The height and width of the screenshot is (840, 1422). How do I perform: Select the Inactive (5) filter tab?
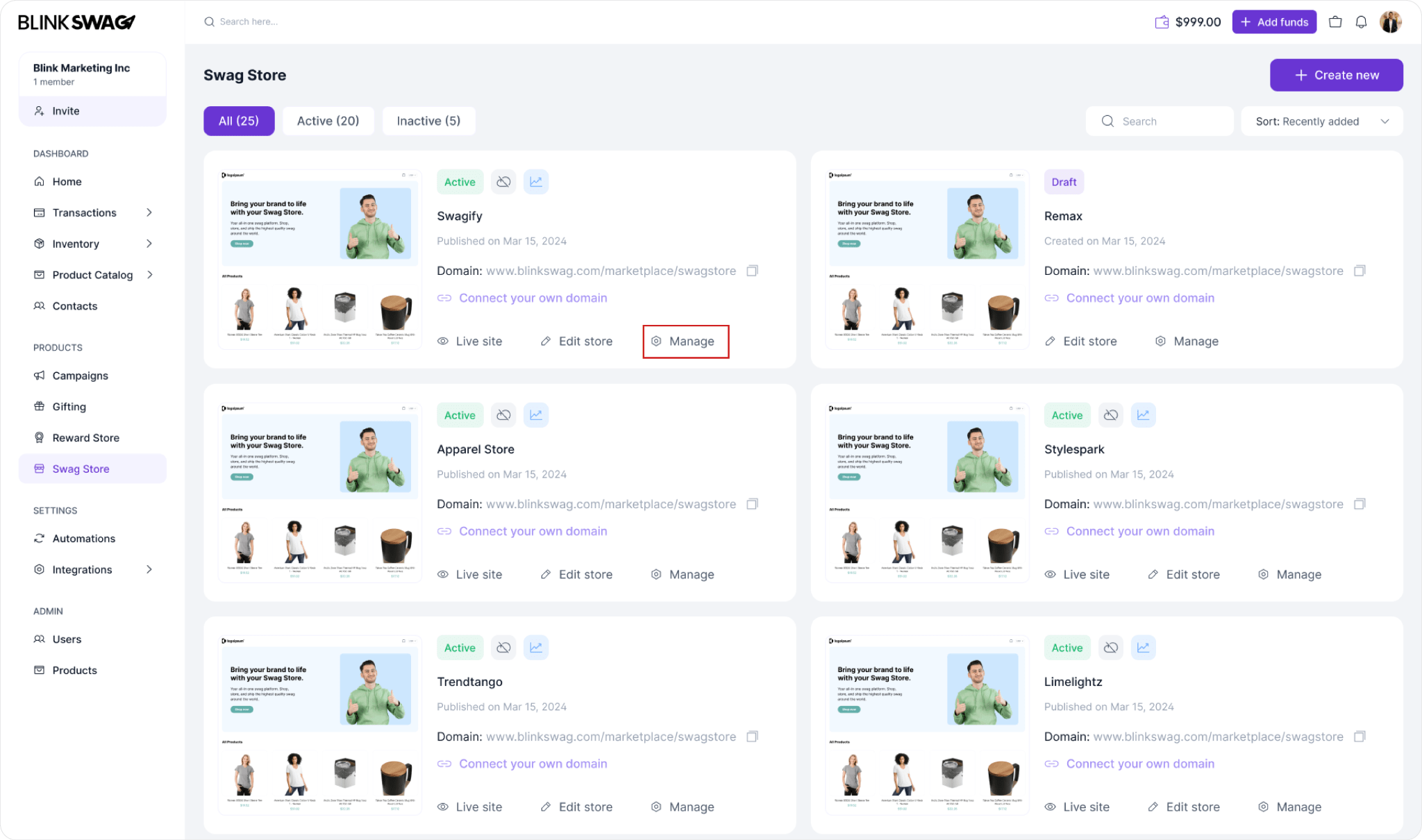(429, 120)
